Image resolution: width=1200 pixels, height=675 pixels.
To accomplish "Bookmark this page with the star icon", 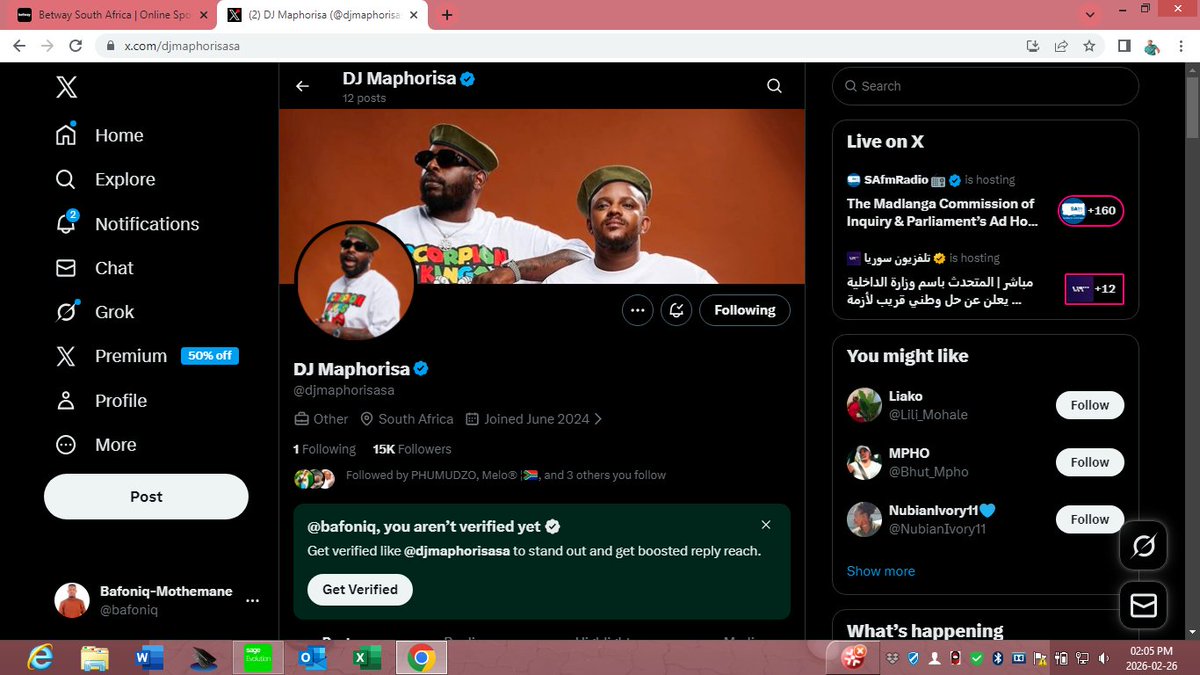I will pos(1089,46).
